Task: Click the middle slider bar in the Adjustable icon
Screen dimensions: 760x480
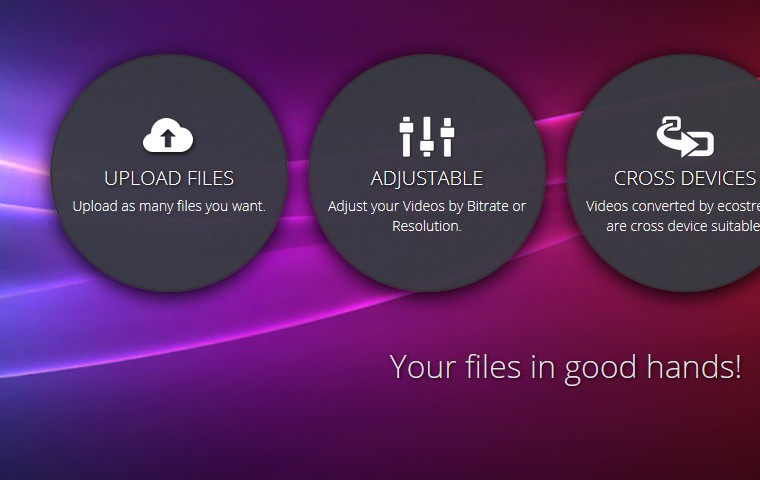Action: click(x=427, y=136)
